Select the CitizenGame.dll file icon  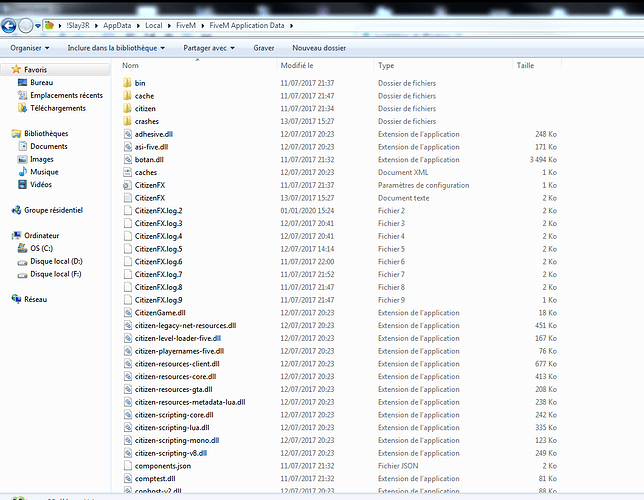pyautogui.click(x=128, y=313)
